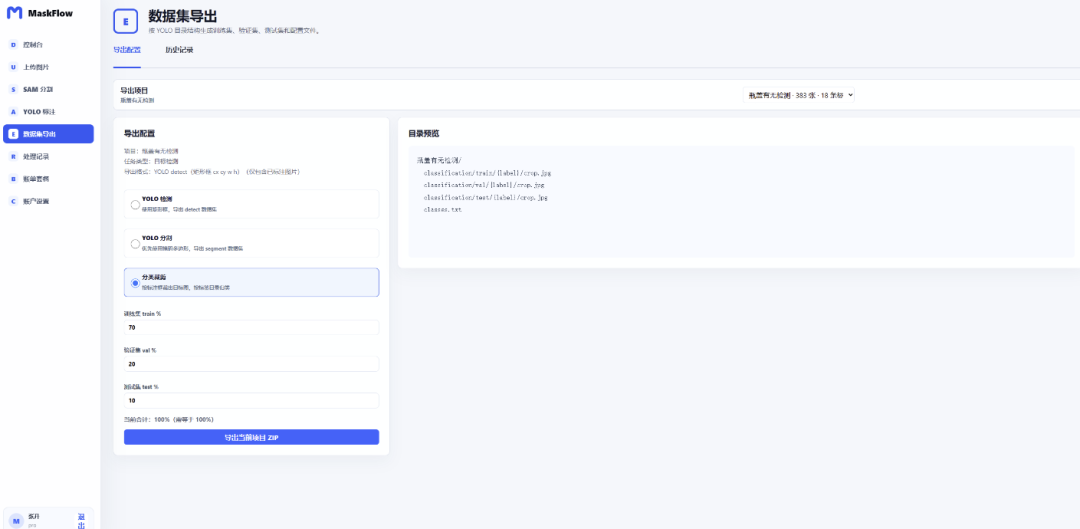Screen dimensions: 1080x529
Task: Click the 'classification/train/' path line in the preview
Action: (487, 173)
